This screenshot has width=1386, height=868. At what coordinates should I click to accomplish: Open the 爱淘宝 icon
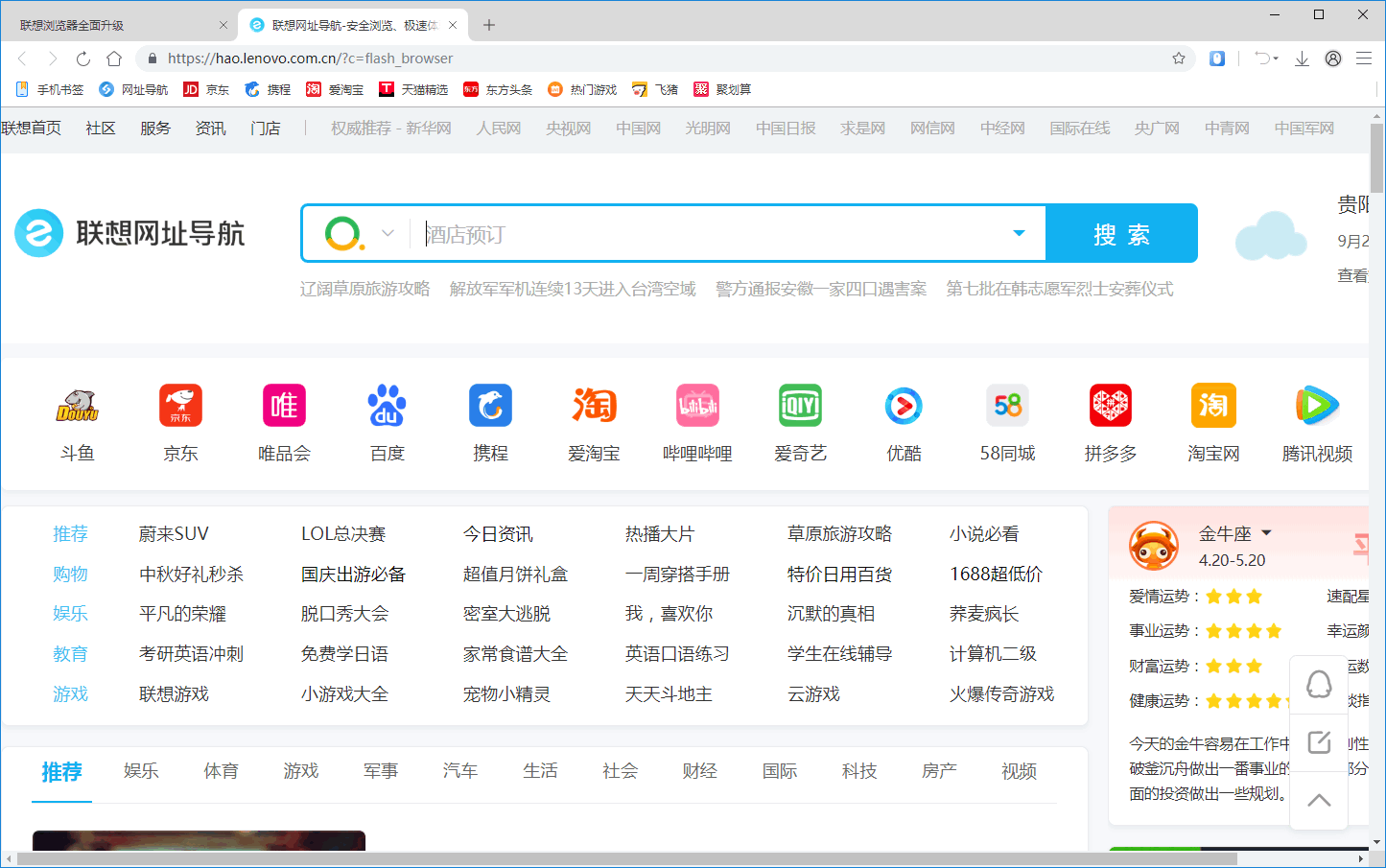[594, 406]
